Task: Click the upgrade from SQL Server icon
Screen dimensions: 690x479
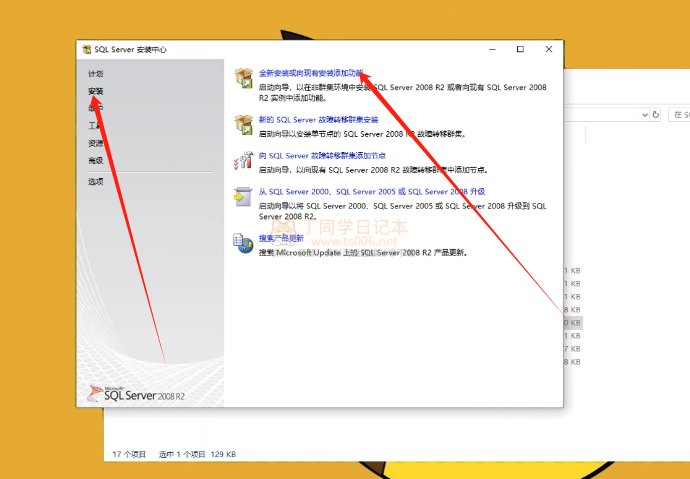Action: pyautogui.click(x=243, y=197)
